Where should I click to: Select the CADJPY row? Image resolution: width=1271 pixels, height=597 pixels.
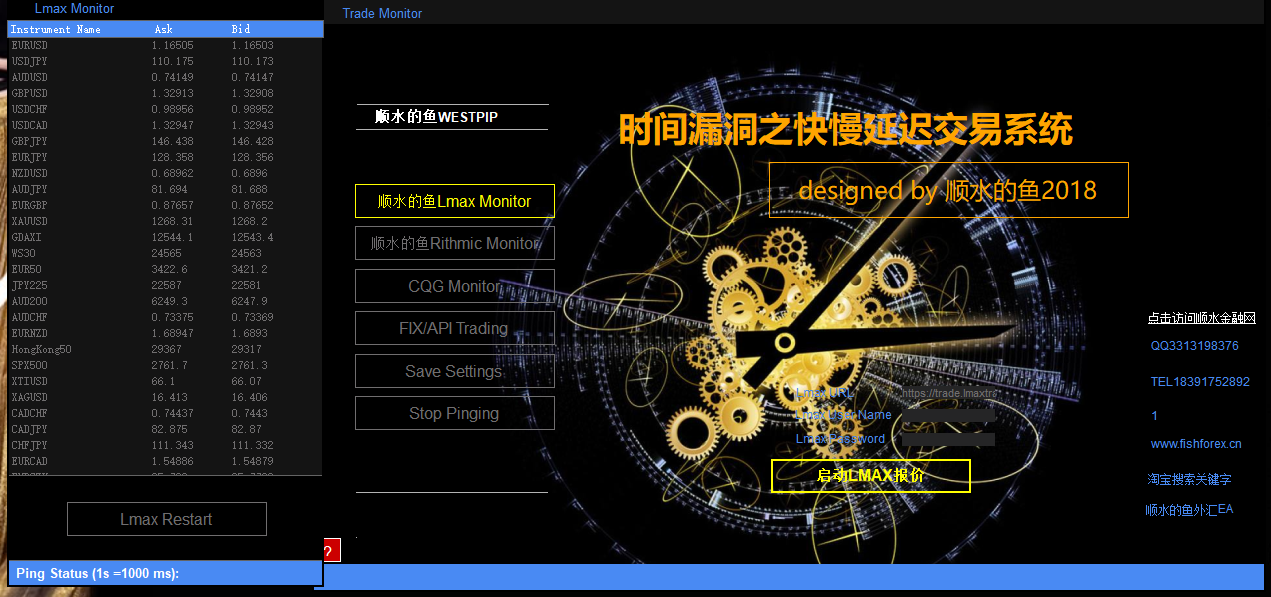[x=165, y=429]
